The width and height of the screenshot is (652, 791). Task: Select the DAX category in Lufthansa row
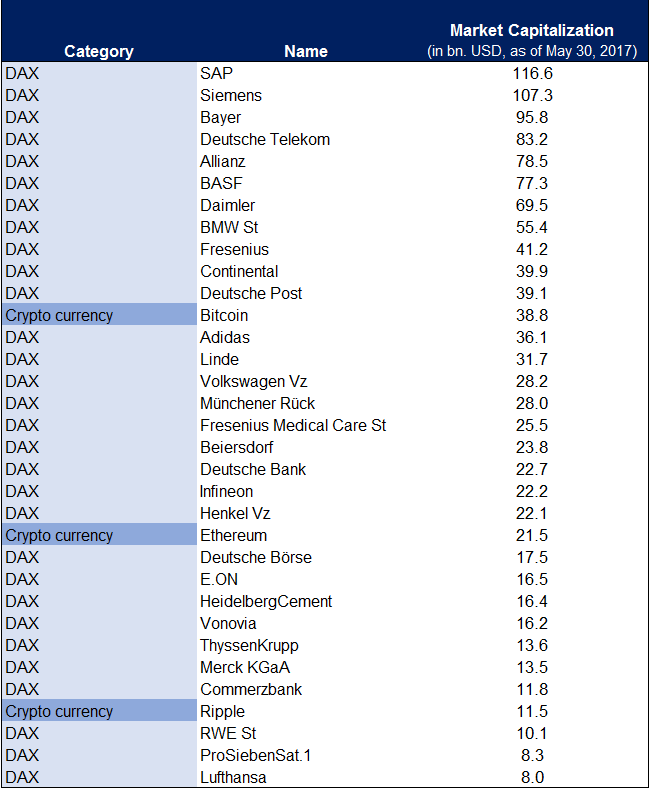tap(22, 778)
